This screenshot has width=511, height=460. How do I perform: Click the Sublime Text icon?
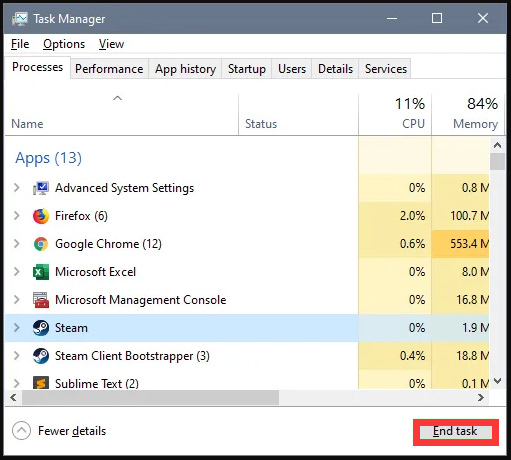(41, 383)
